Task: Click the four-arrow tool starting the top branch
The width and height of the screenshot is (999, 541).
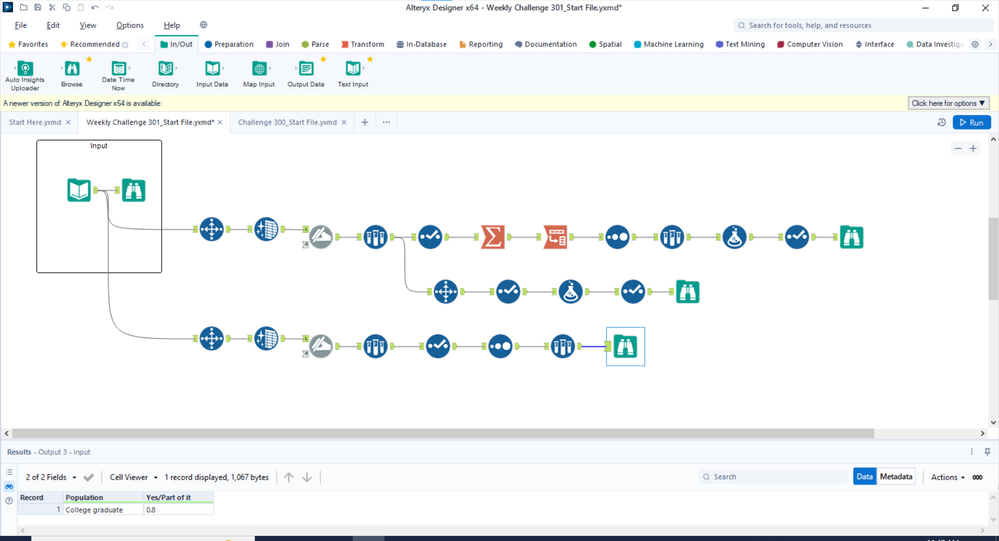Action: pos(212,229)
